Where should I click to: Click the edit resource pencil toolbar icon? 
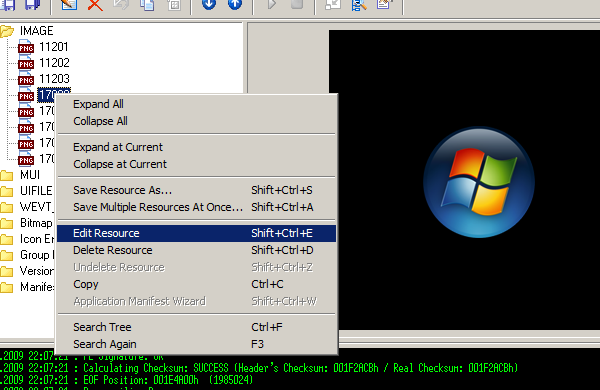click(x=69, y=5)
